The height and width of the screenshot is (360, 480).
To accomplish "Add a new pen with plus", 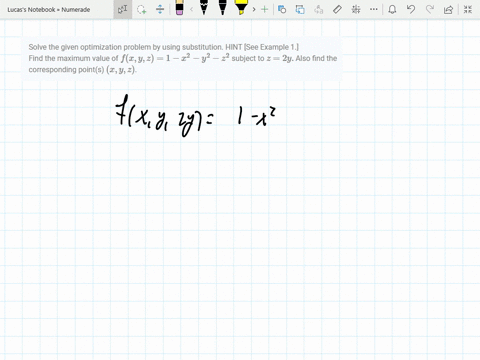I will [264, 9].
